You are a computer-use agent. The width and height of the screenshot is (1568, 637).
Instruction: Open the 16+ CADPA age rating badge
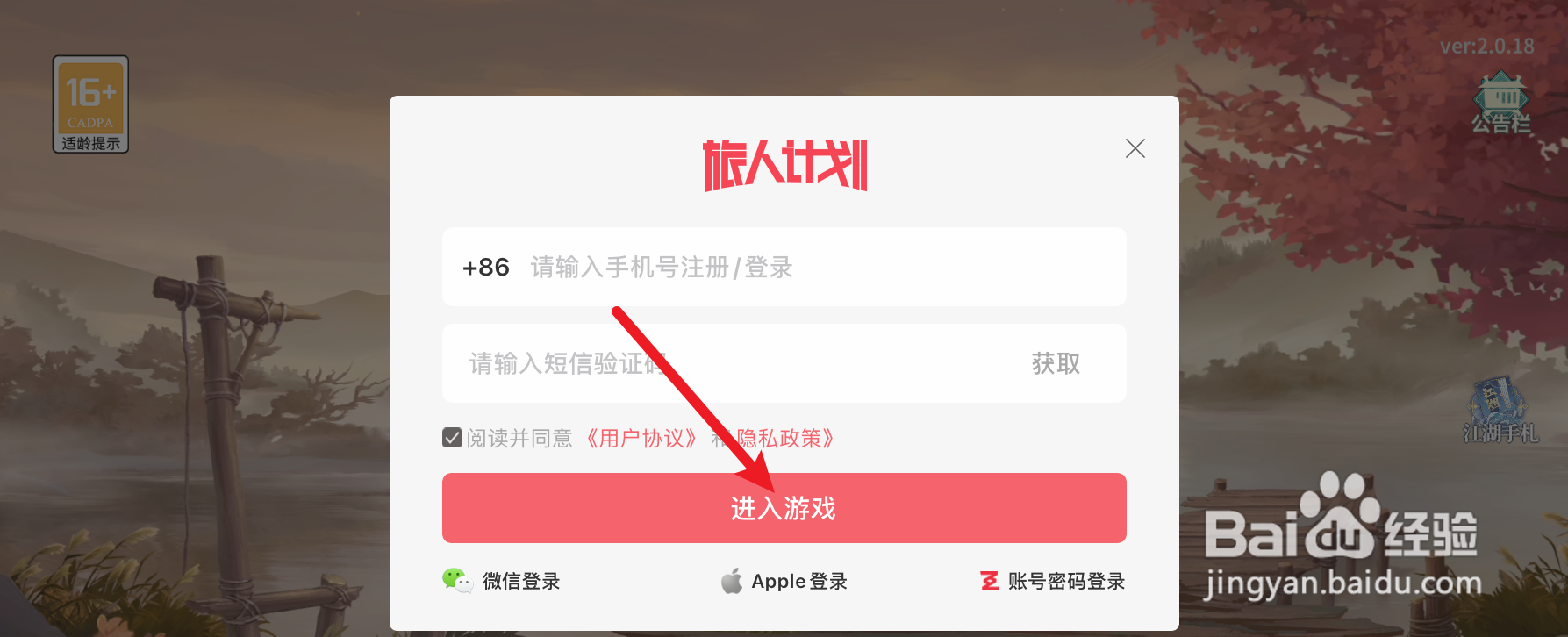click(90, 104)
